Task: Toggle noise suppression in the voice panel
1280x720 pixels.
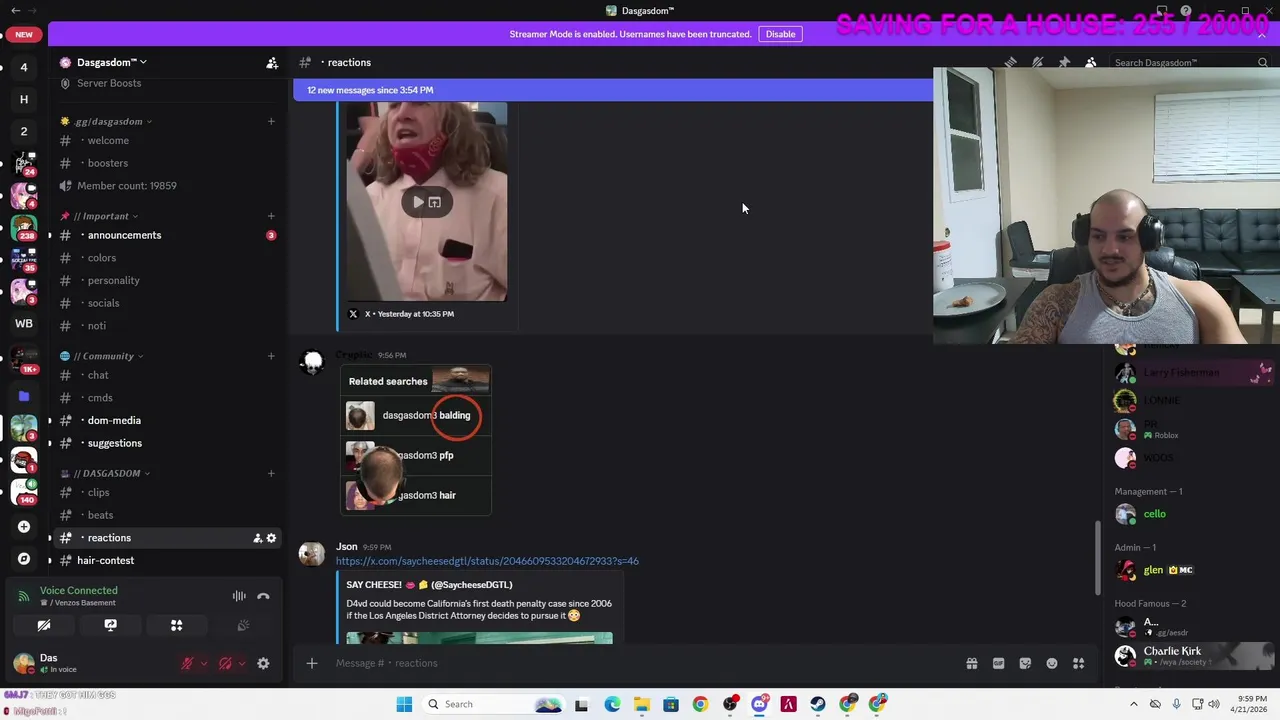Action: [x=239, y=596]
